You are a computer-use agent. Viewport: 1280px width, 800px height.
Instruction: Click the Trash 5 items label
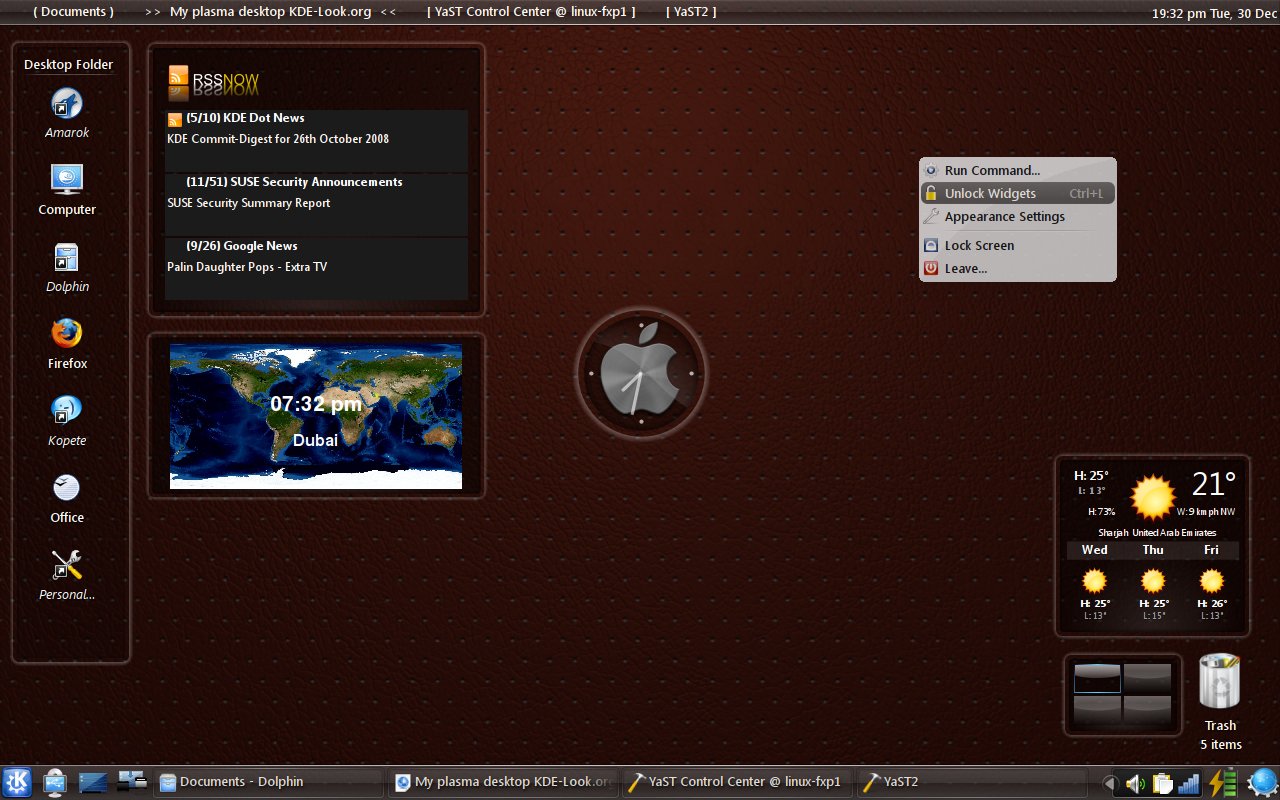pos(1221,735)
